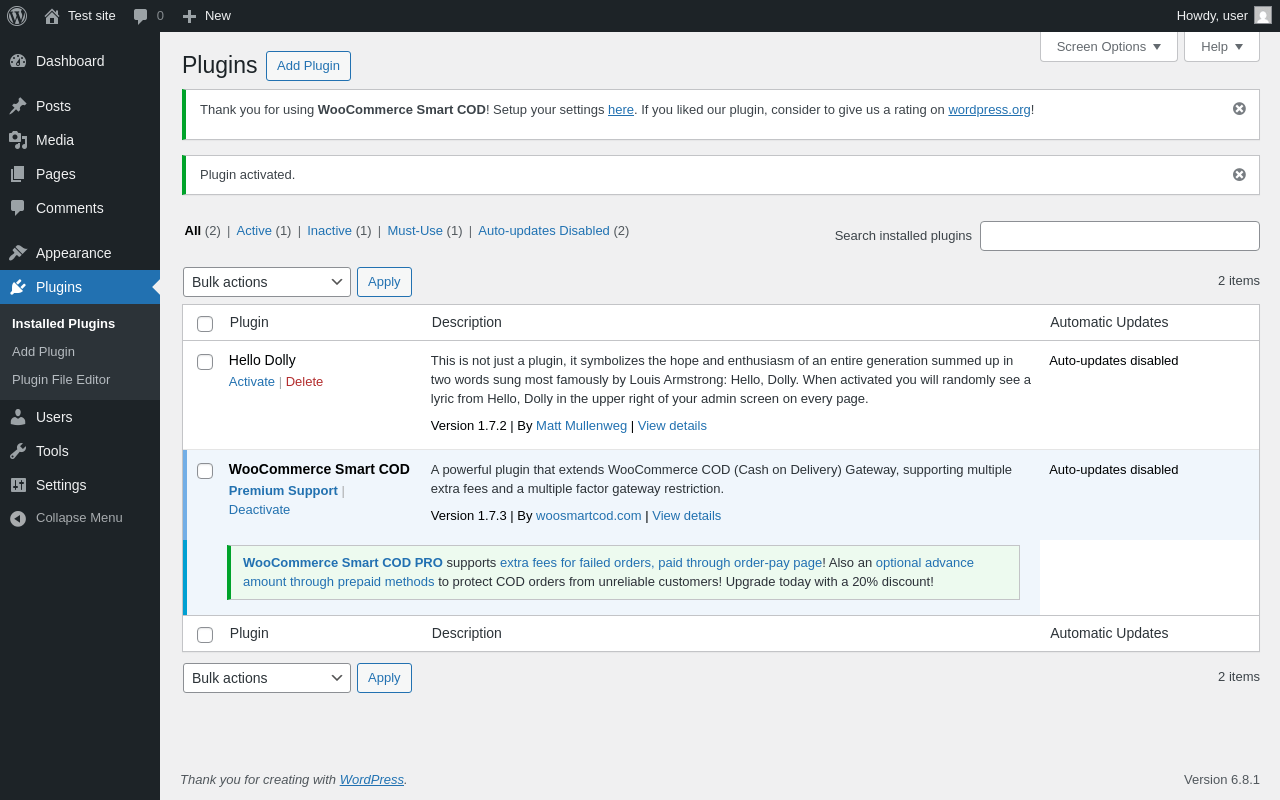The image size is (1280, 800).
Task: Filter plugins by the Inactive tab
Action: (329, 231)
